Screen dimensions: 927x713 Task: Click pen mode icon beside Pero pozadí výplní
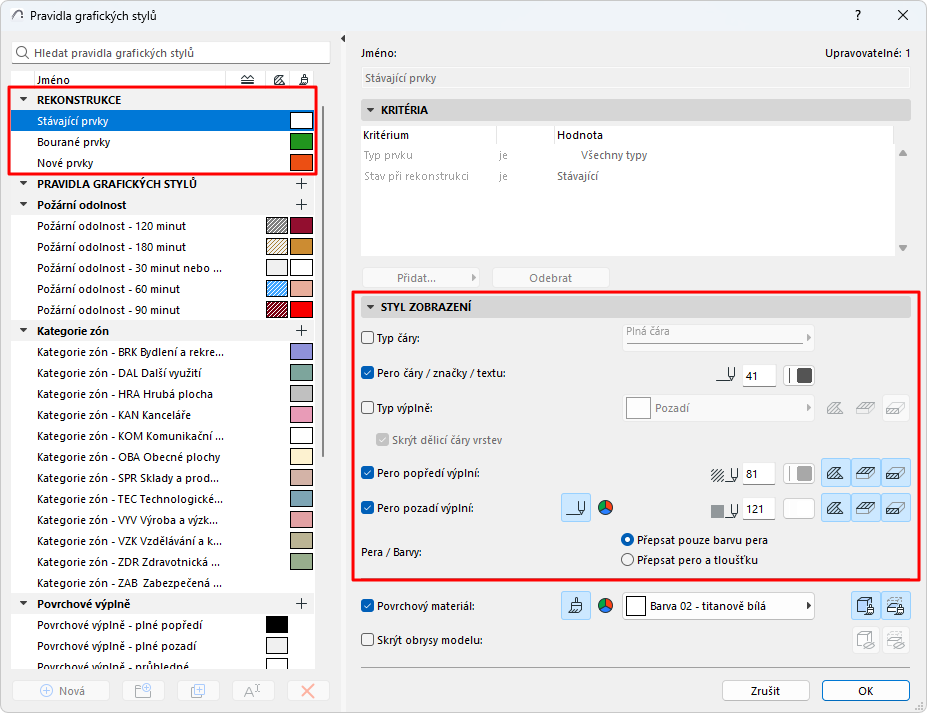[x=576, y=508]
